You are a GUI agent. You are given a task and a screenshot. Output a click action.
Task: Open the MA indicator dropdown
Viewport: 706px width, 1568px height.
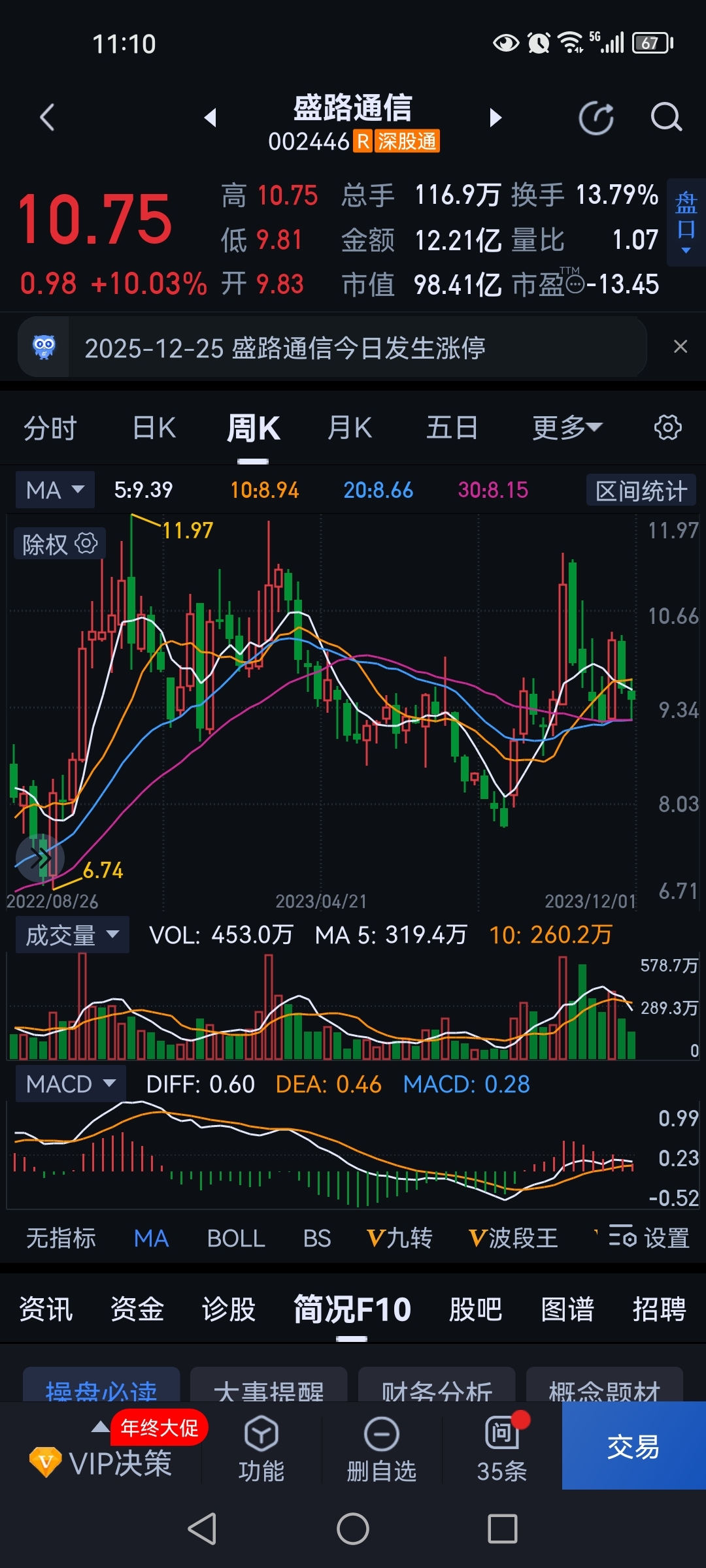pos(55,490)
